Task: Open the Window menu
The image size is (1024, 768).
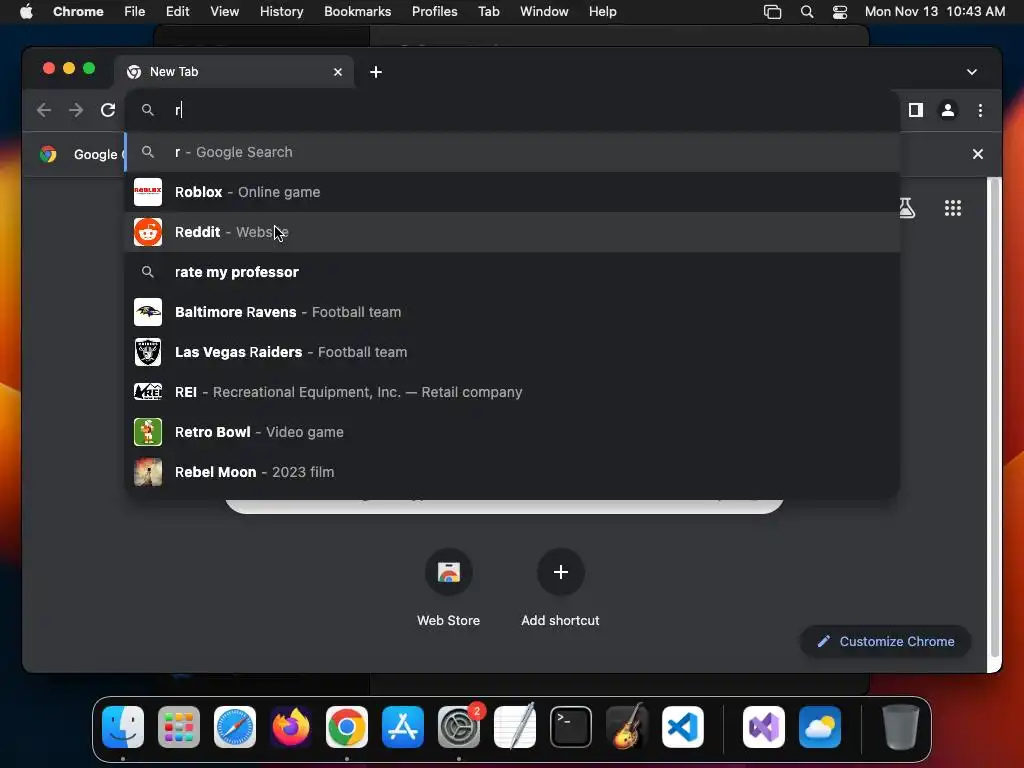Action: 544,11
